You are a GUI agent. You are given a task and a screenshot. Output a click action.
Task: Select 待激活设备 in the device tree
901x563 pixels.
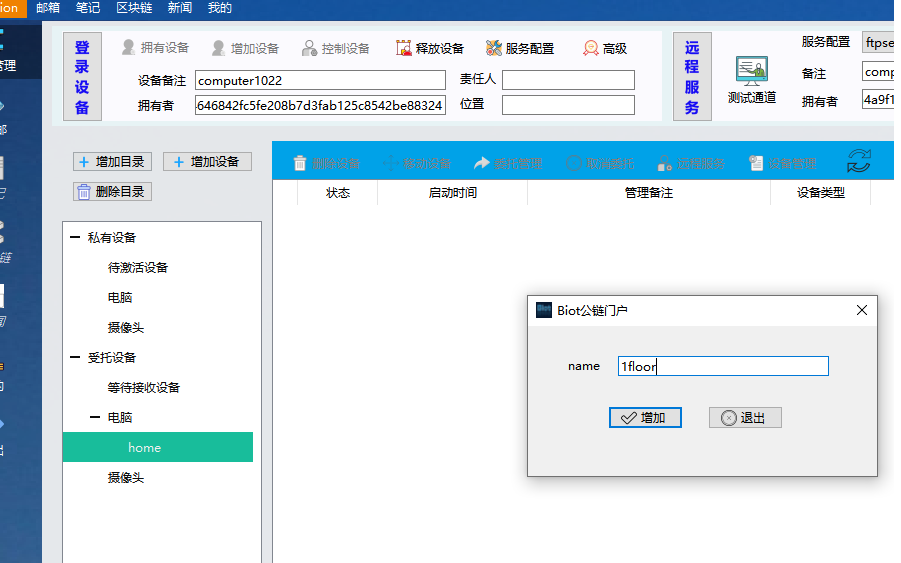click(x=138, y=268)
